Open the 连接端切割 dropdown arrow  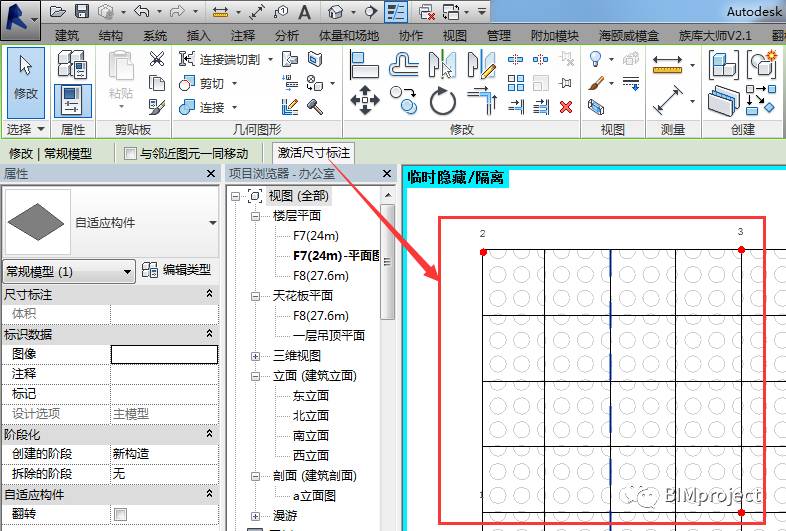[x=271, y=59]
